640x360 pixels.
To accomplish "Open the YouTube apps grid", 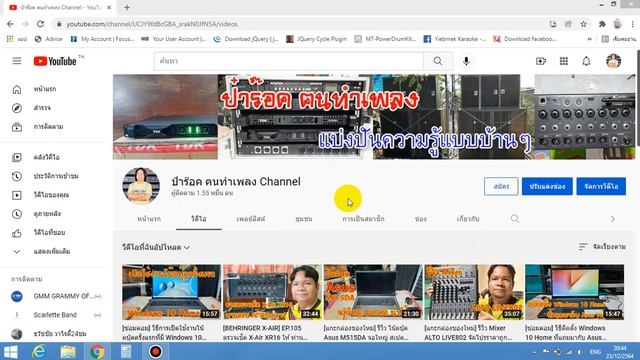I will point(564,61).
